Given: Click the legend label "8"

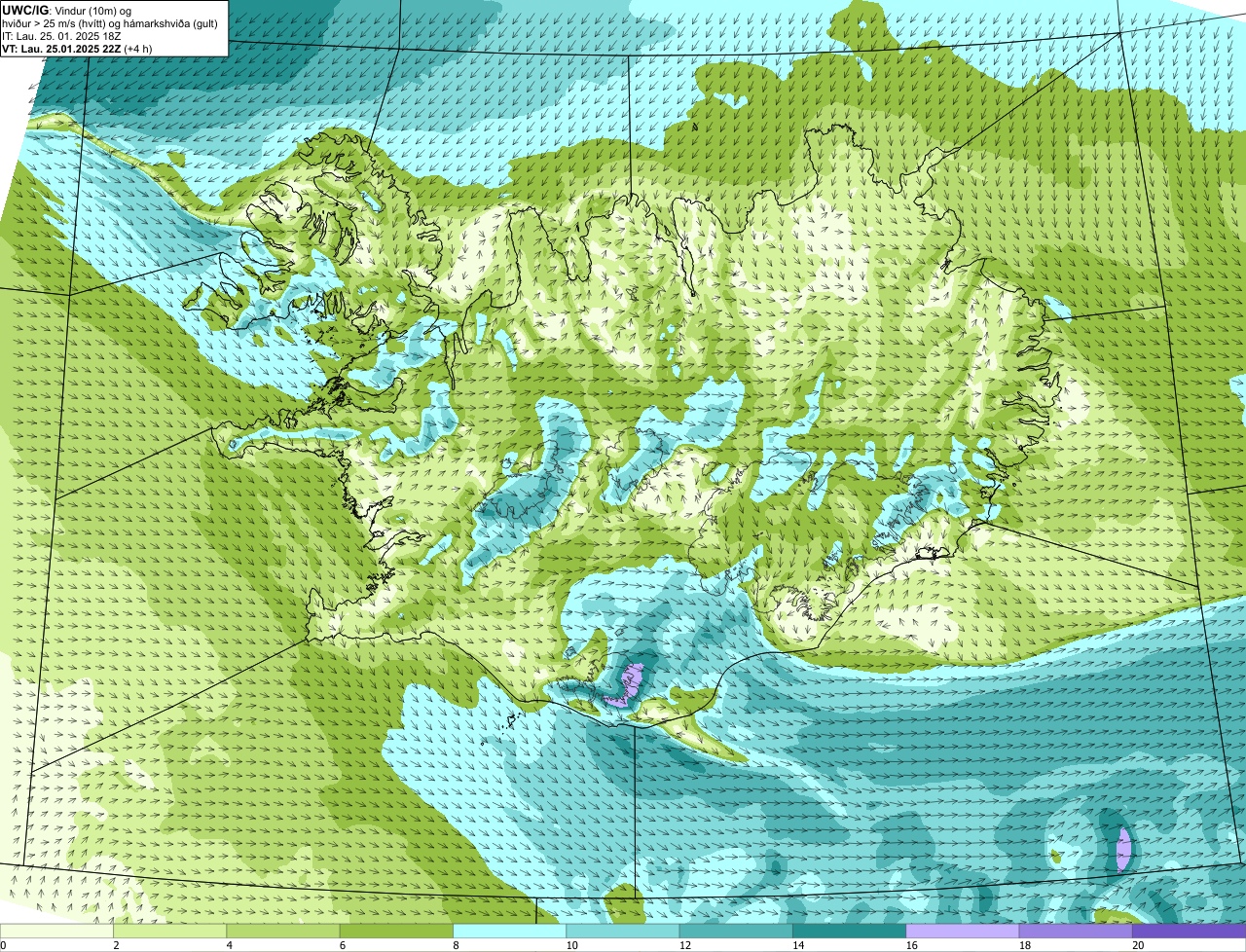Looking at the screenshot, I should click(x=455, y=945).
